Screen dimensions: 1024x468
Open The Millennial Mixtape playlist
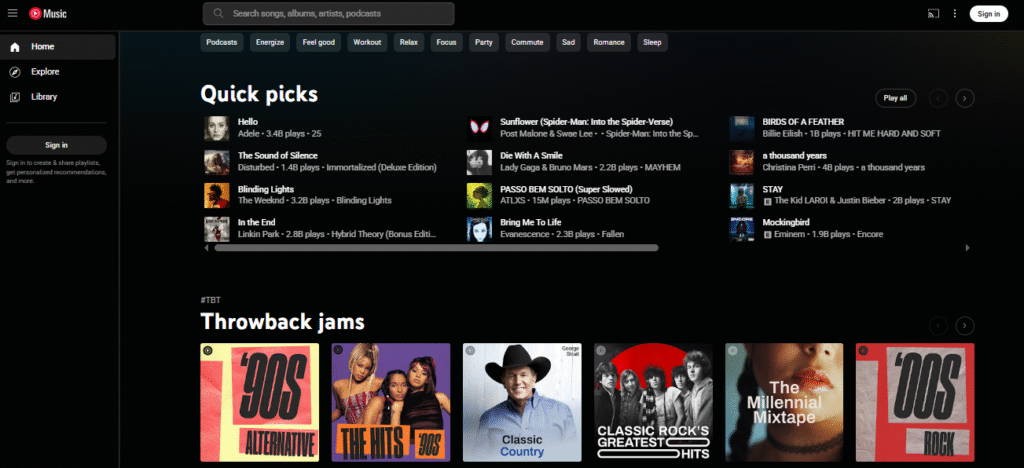tap(784, 402)
